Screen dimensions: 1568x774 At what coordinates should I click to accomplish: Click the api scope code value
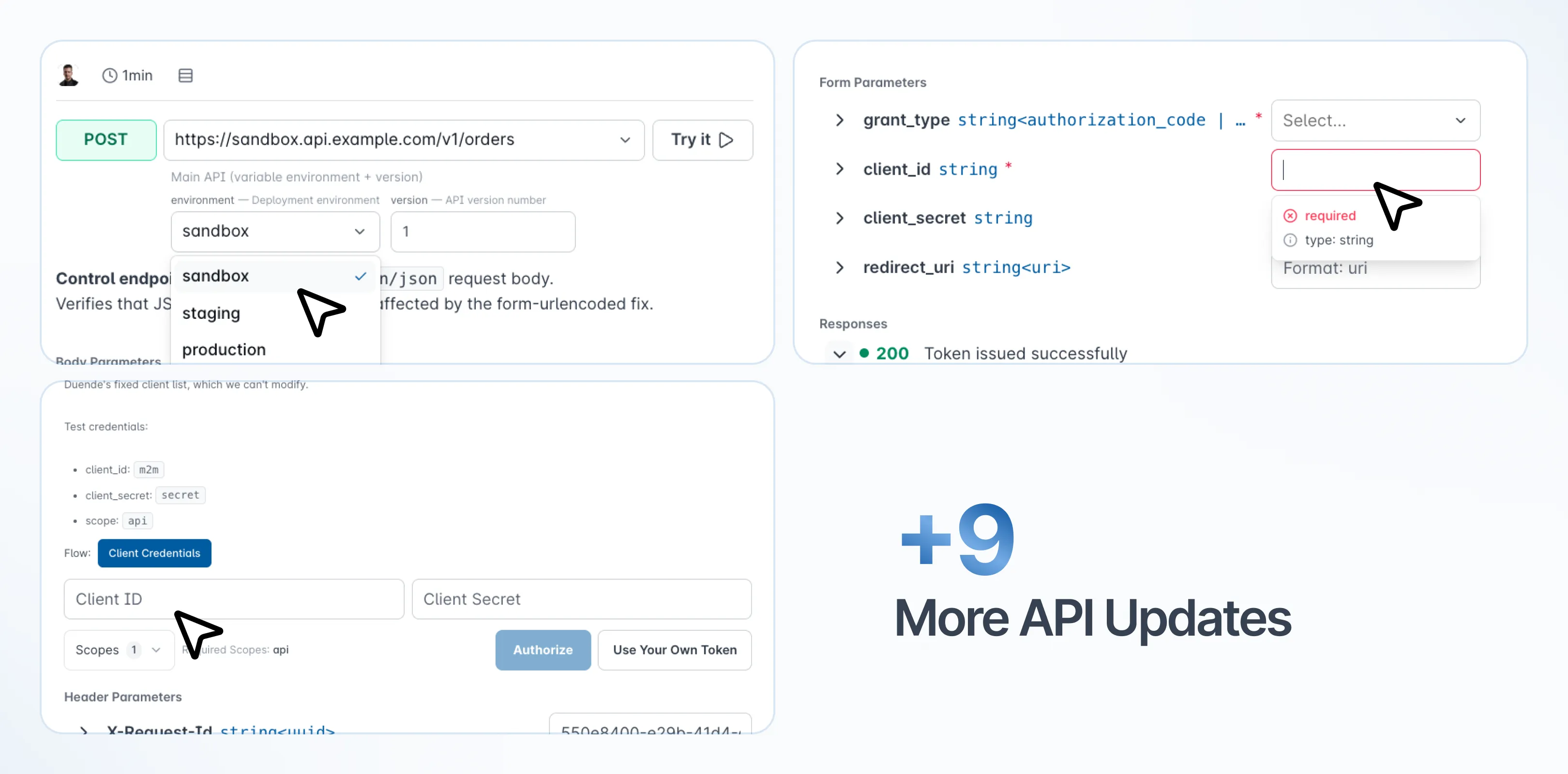137,521
